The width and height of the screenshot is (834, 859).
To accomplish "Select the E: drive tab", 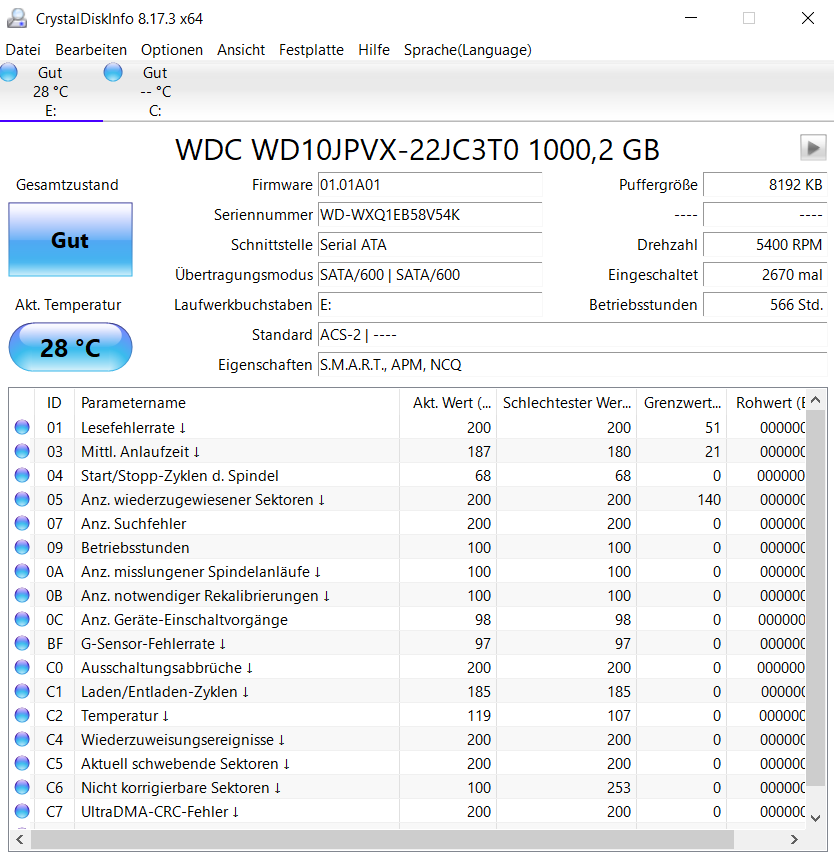I will [50, 91].
